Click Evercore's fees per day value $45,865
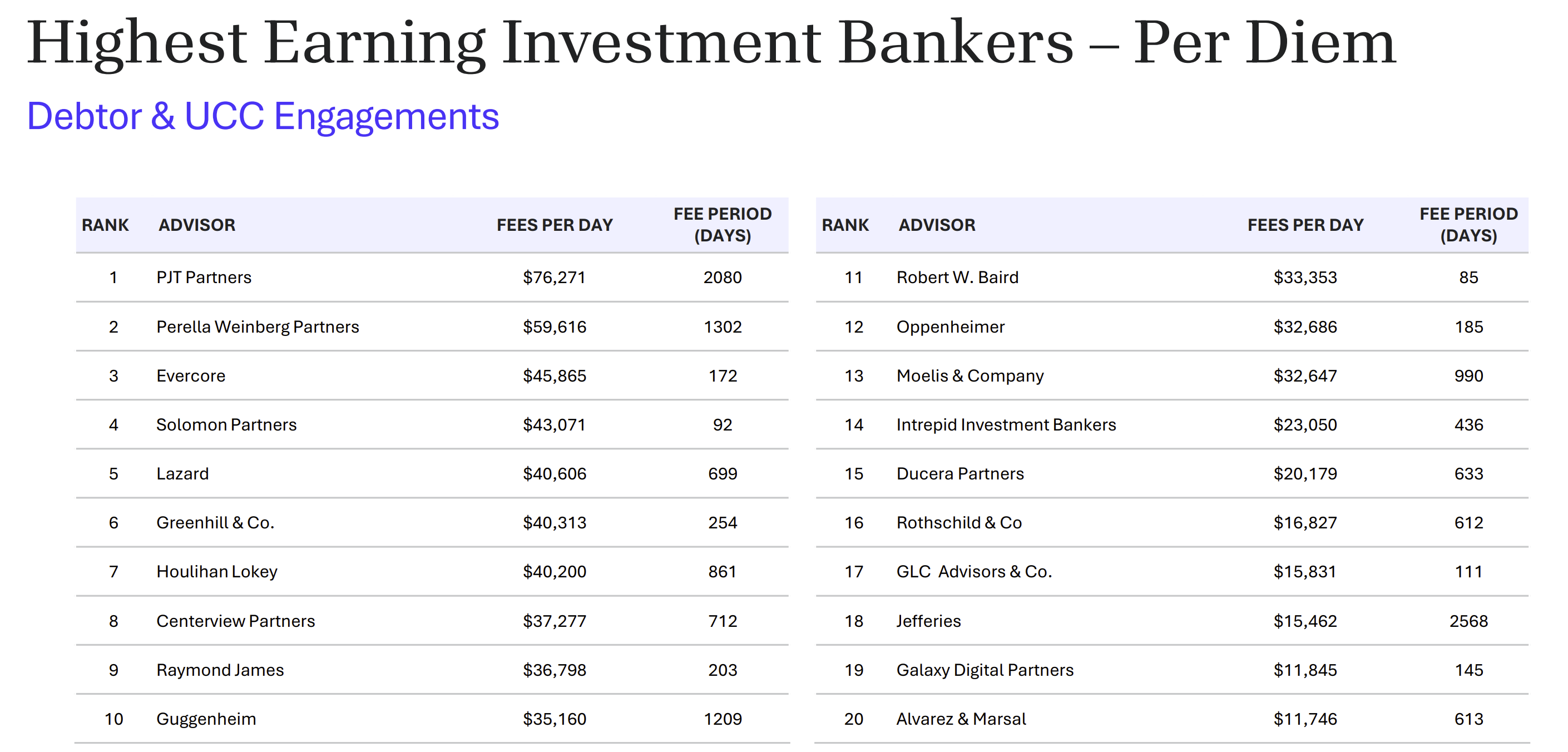This screenshot has width=1568, height=752. 554,375
